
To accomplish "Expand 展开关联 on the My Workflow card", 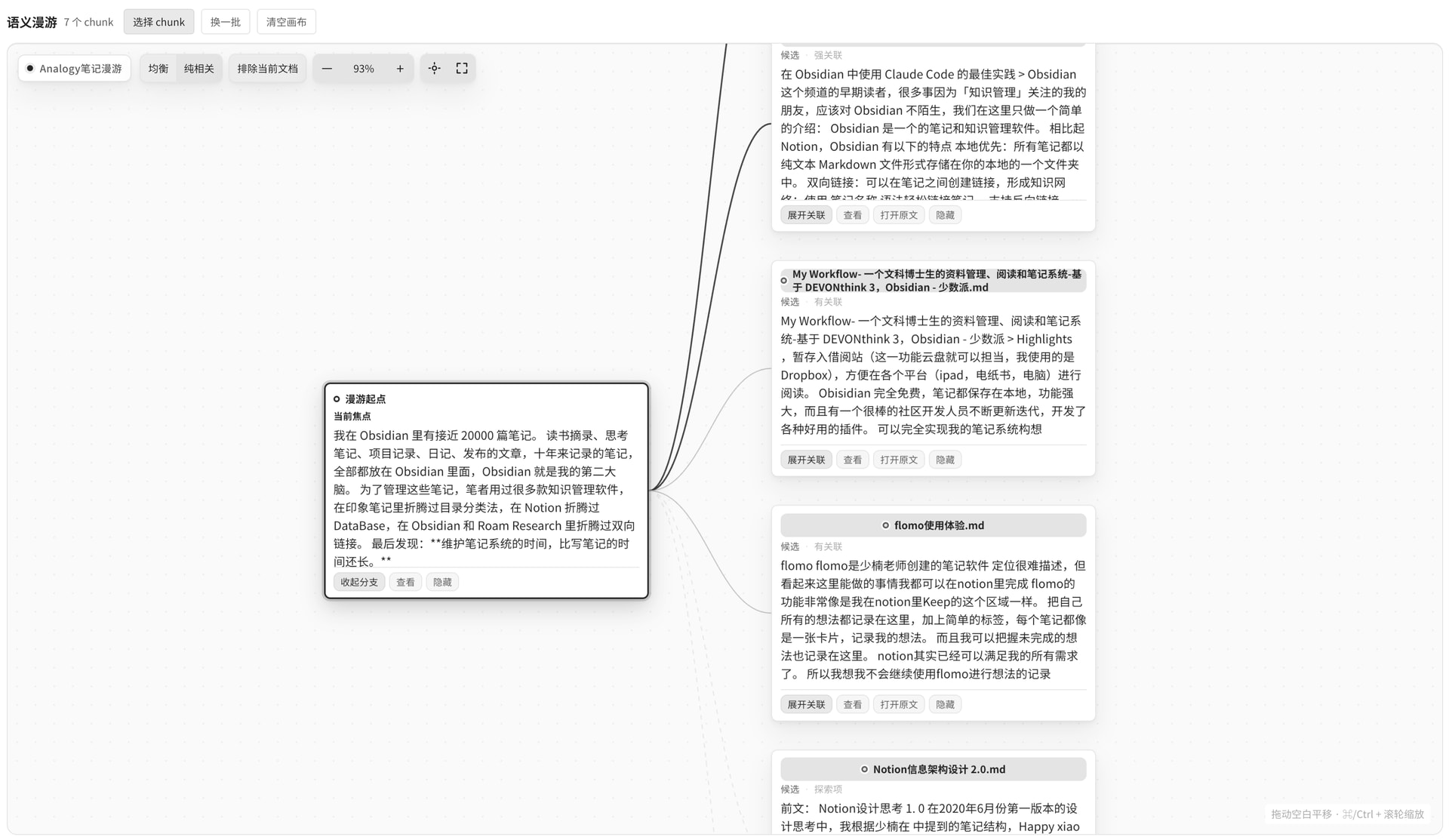I will 806,460.
